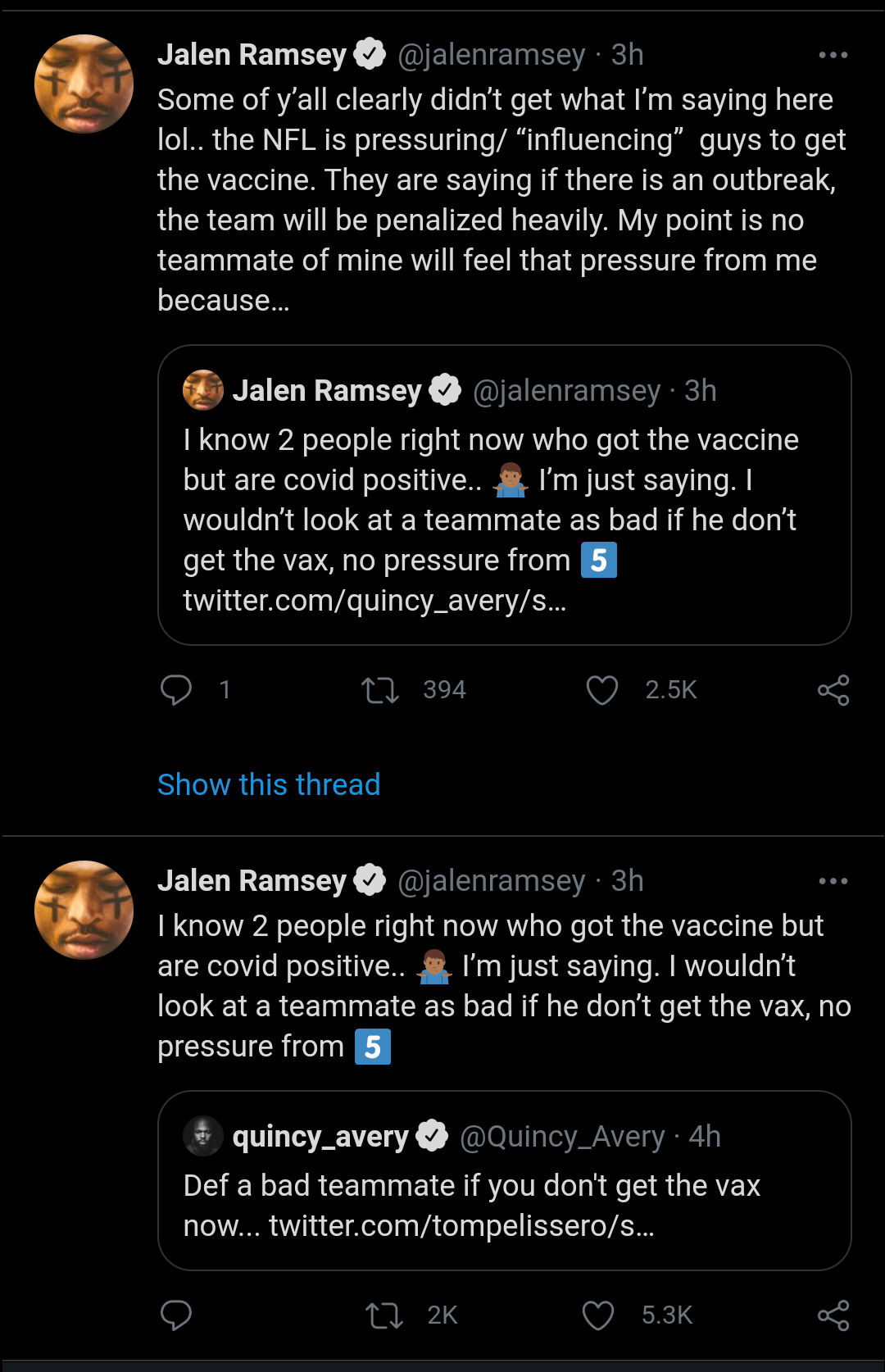The image size is (885, 1372).
Task: Click the small avatar in quoted Jalen Ramsey tweet
Action: pos(202,390)
